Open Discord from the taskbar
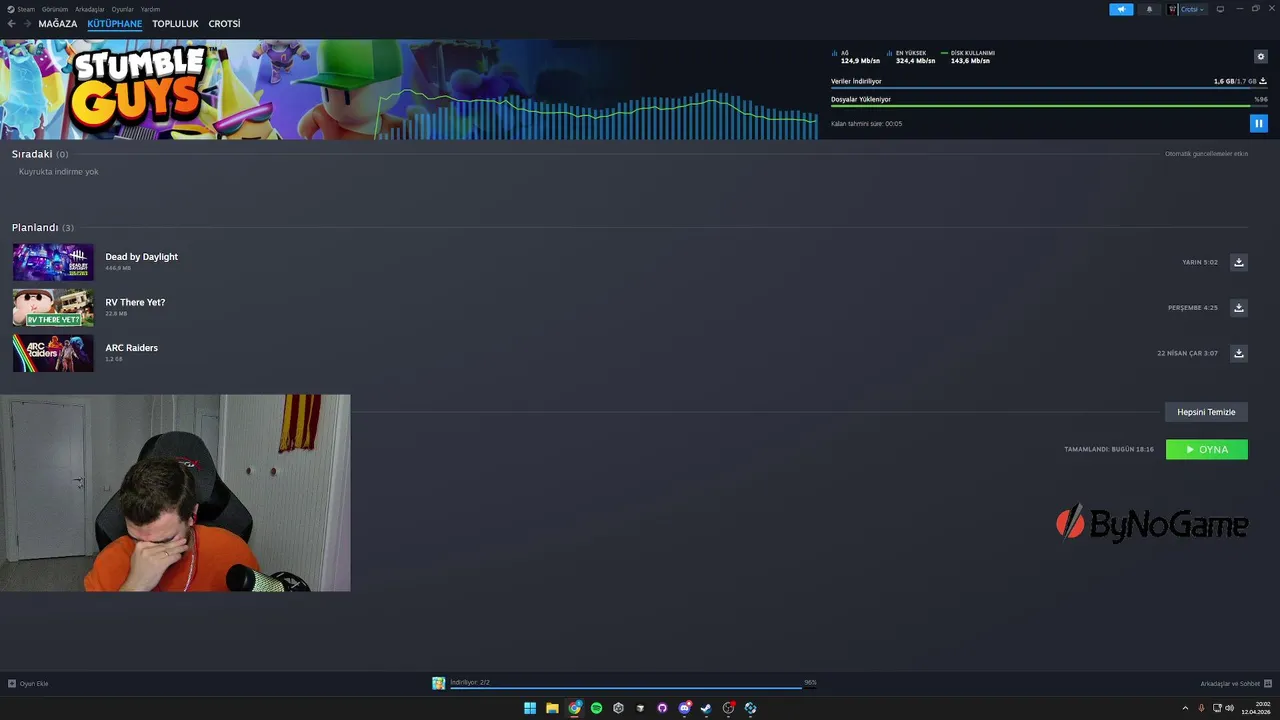The image size is (1280, 720). 685,708
